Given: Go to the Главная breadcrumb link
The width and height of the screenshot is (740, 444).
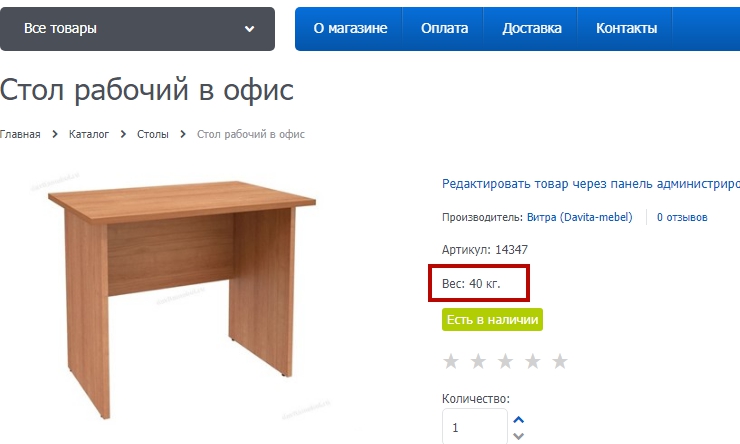Looking at the screenshot, I should [x=20, y=134].
